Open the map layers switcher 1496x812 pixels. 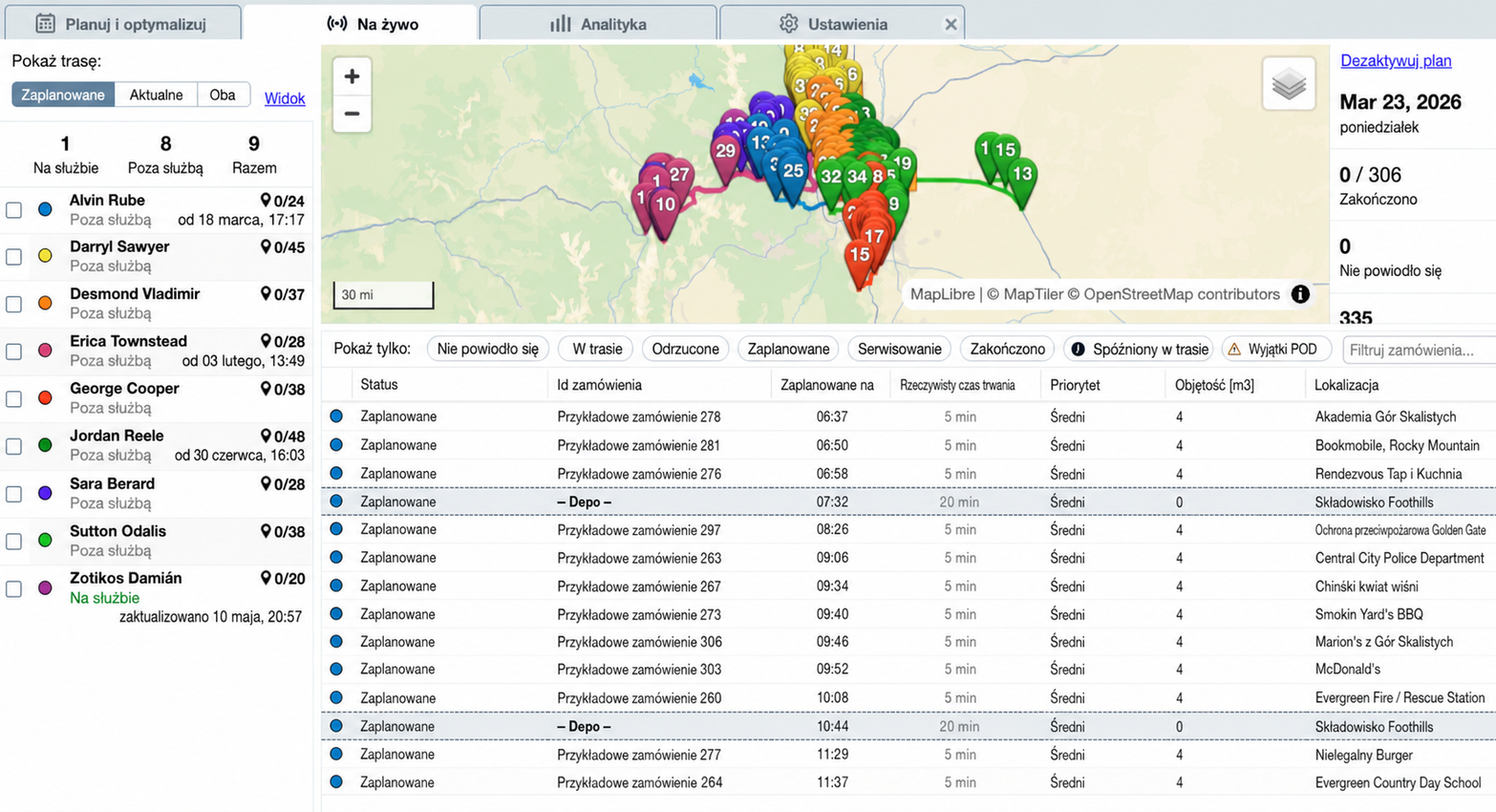pos(1289,84)
